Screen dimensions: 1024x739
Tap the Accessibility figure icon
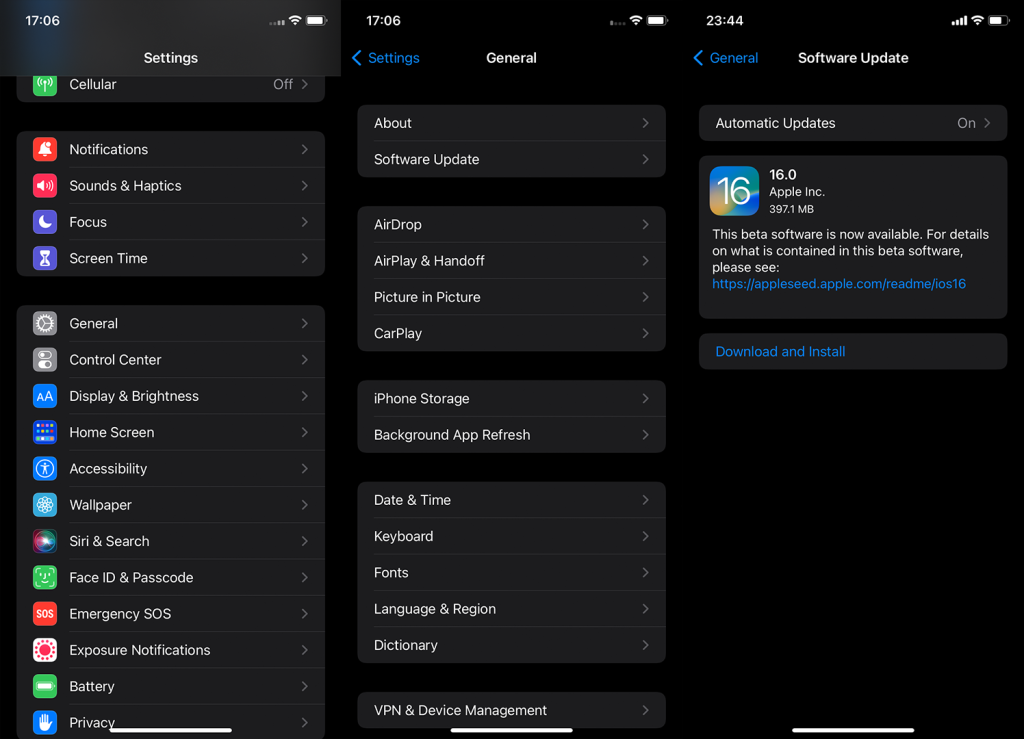click(44, 469)
